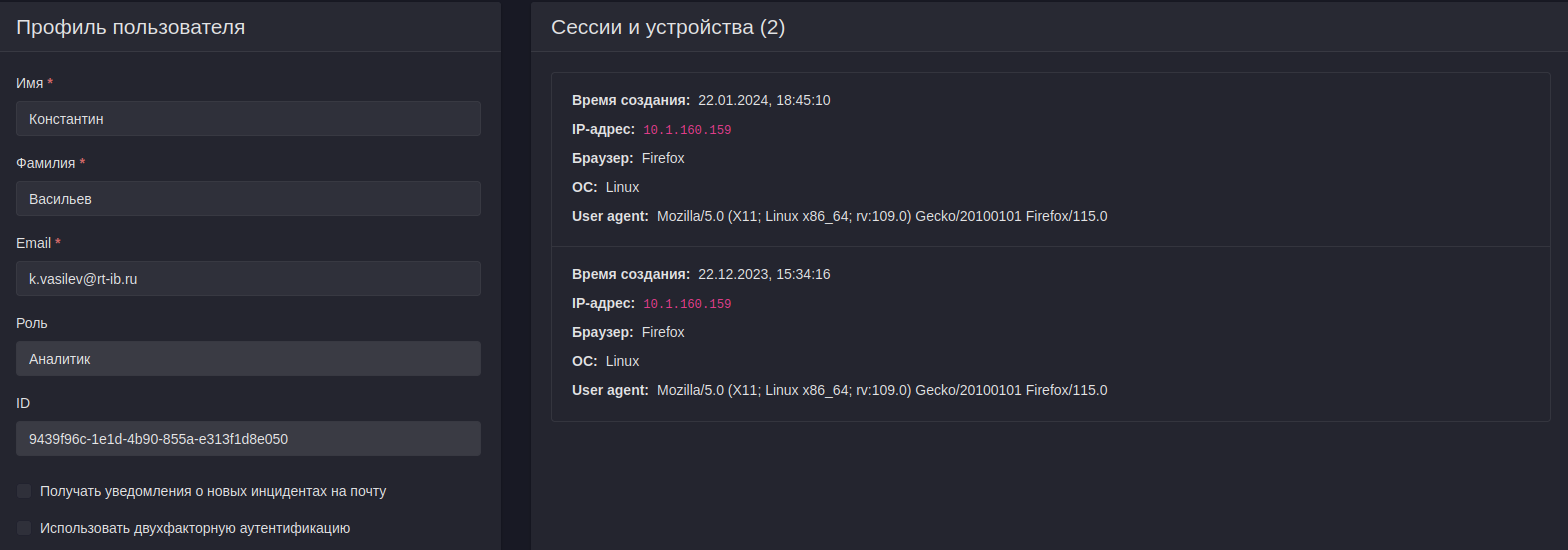Click the Имя field containing Константин
Viewport: 1568px width, 550px height.
pos(248,118)
